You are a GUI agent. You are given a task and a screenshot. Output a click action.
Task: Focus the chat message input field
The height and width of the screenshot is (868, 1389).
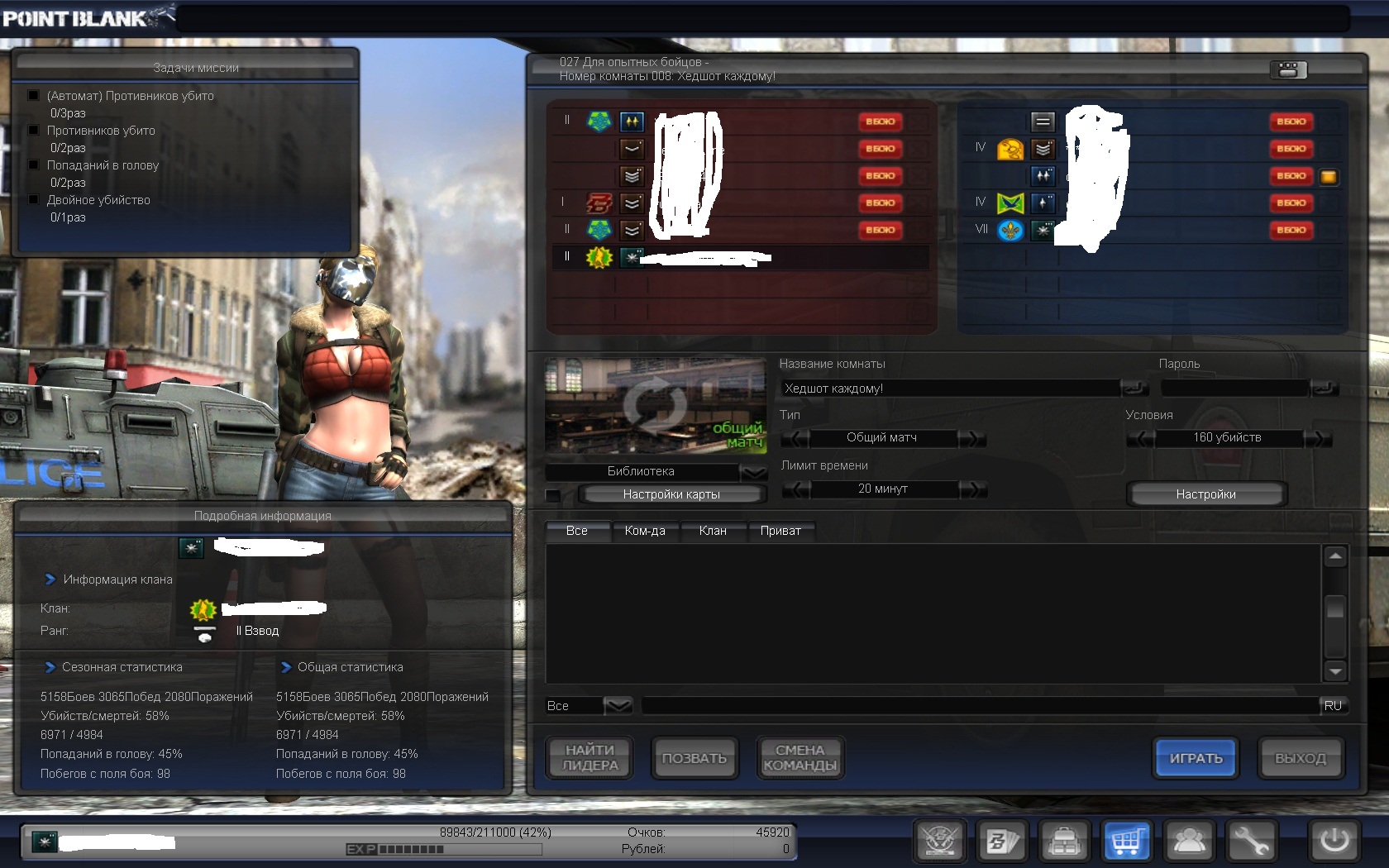click(x=981, y=706)
